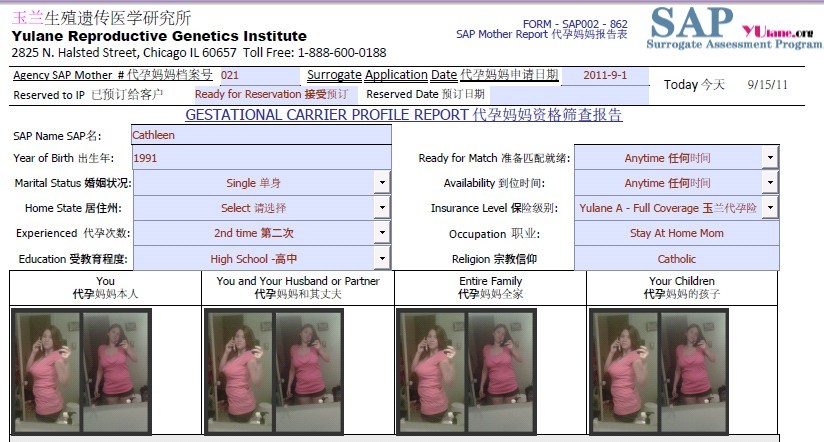Click the FORM - SAP002 - 862 text
This screenshot has height=442, width=824.
[x=575, y=24]
